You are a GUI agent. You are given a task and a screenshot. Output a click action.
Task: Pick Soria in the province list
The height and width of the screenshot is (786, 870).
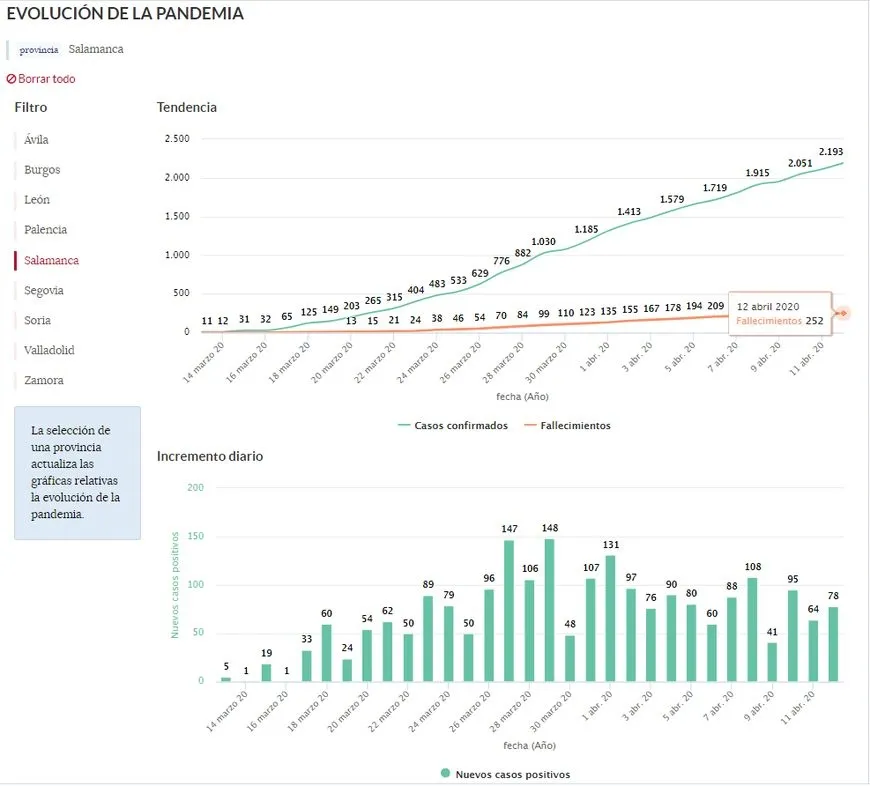point(37,320)
